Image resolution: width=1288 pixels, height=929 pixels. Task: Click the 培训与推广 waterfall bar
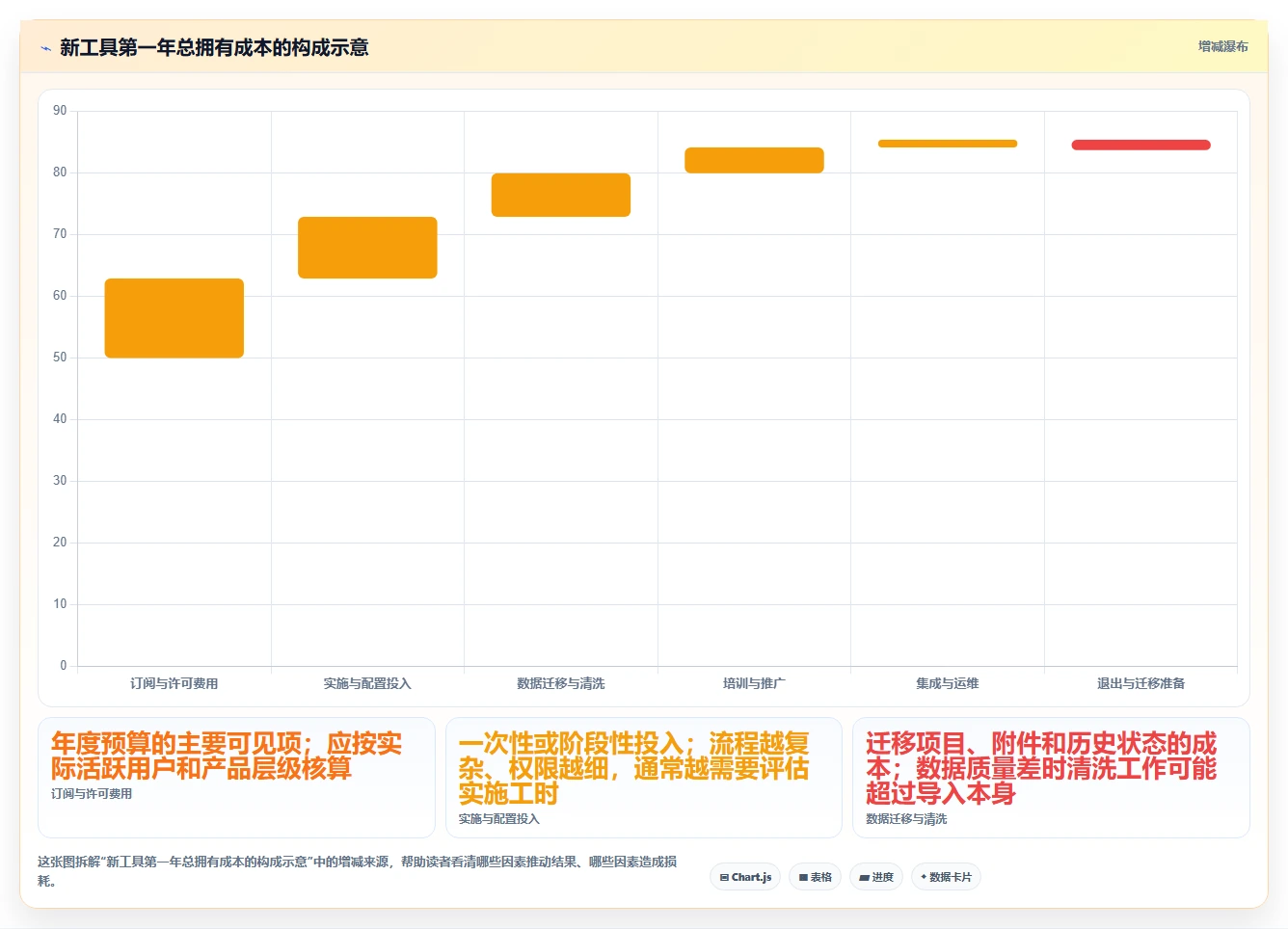point(754,160)
